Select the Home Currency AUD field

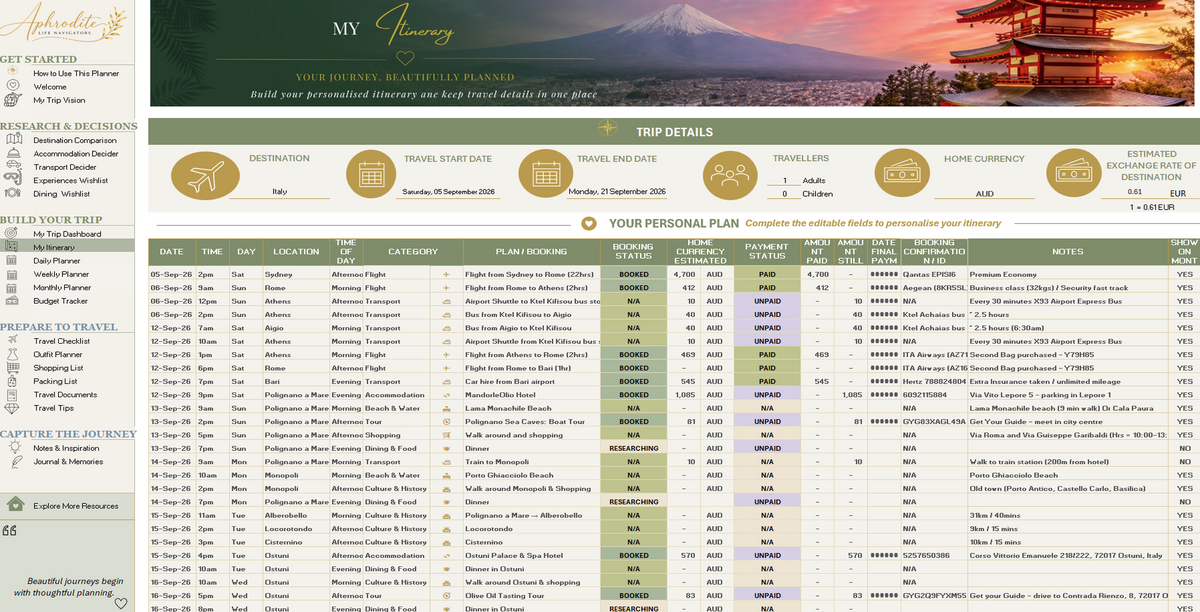coord(984,194)
